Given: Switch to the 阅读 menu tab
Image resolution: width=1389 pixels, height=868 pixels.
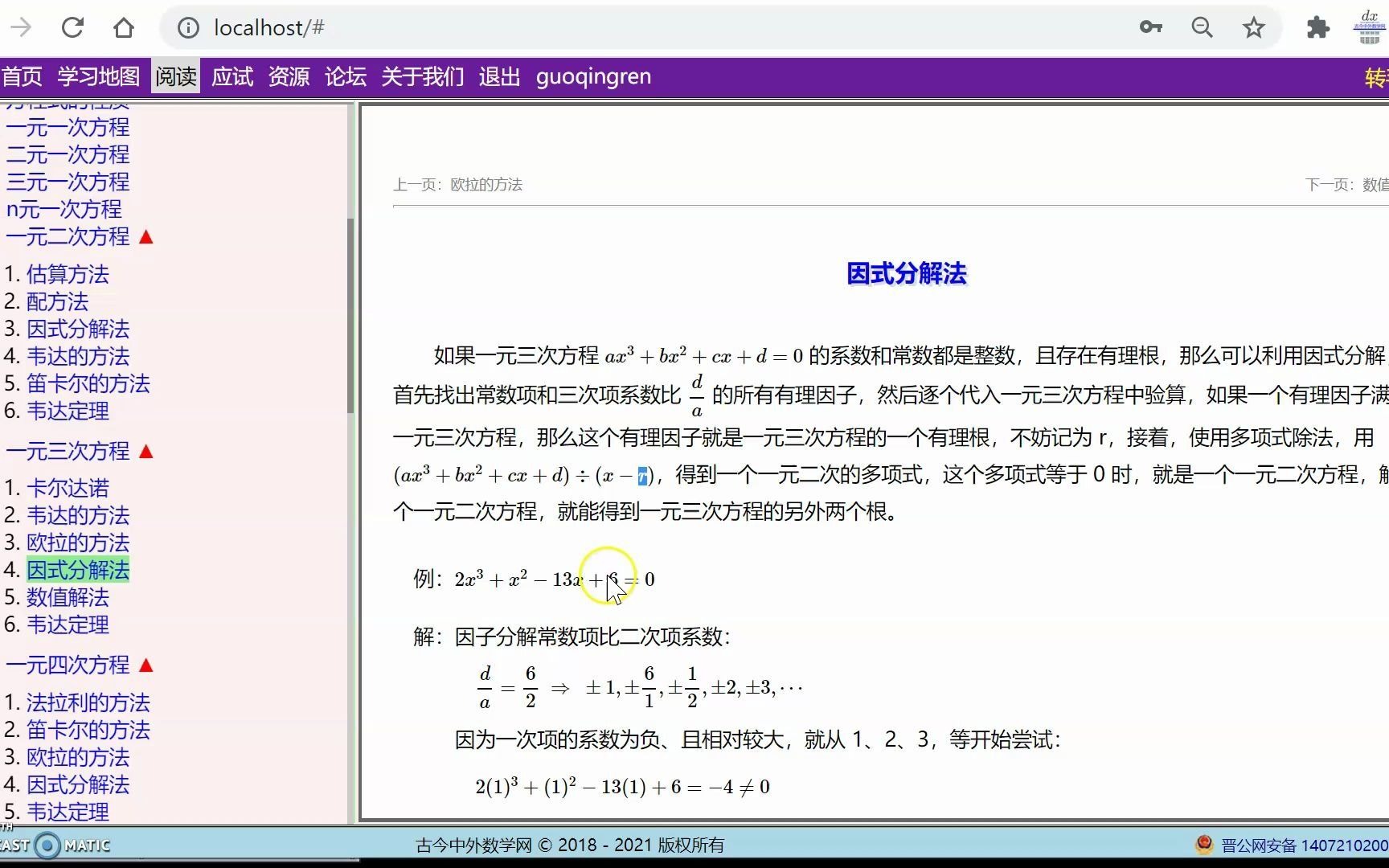Looking at the screenshot, I should [175, 76].
